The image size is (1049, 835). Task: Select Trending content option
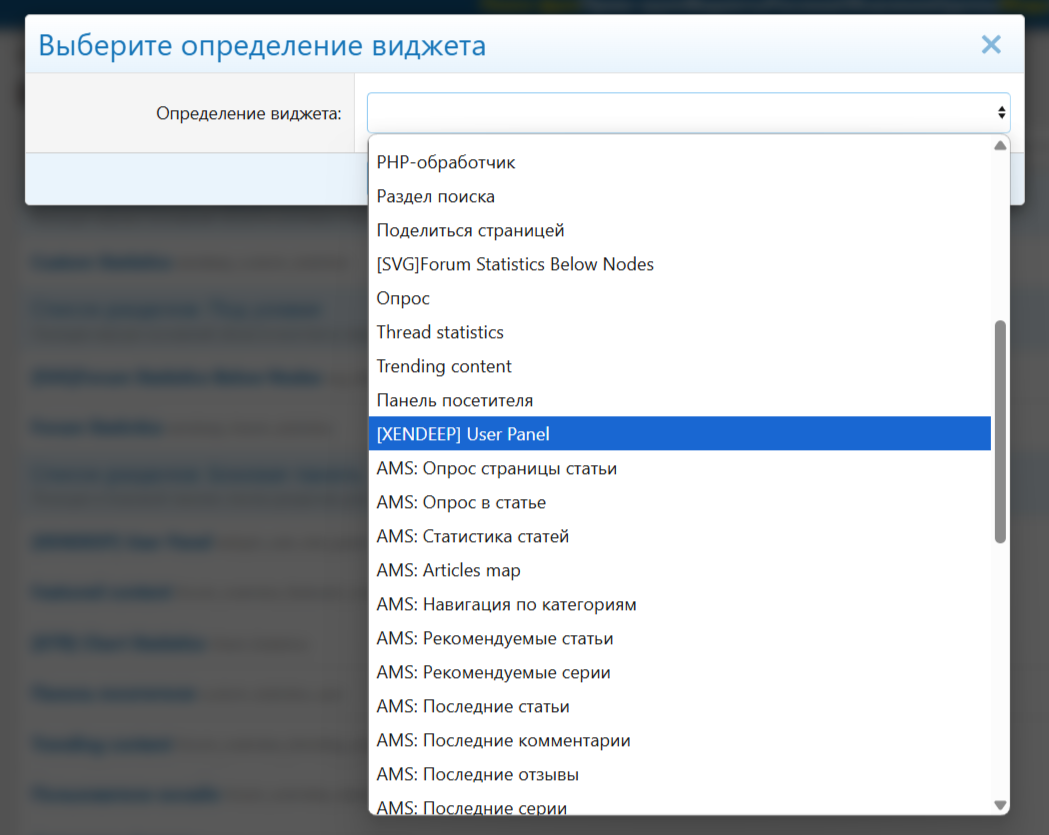(444, 366)
